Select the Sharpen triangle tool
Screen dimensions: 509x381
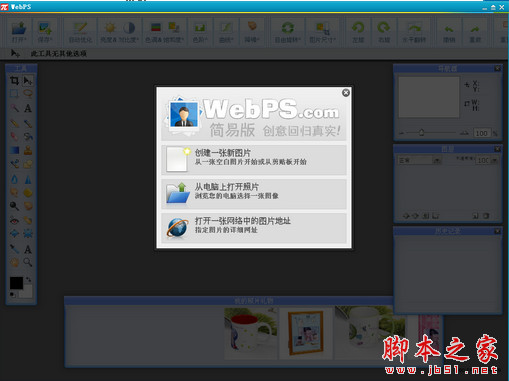(x=28, y=179)
